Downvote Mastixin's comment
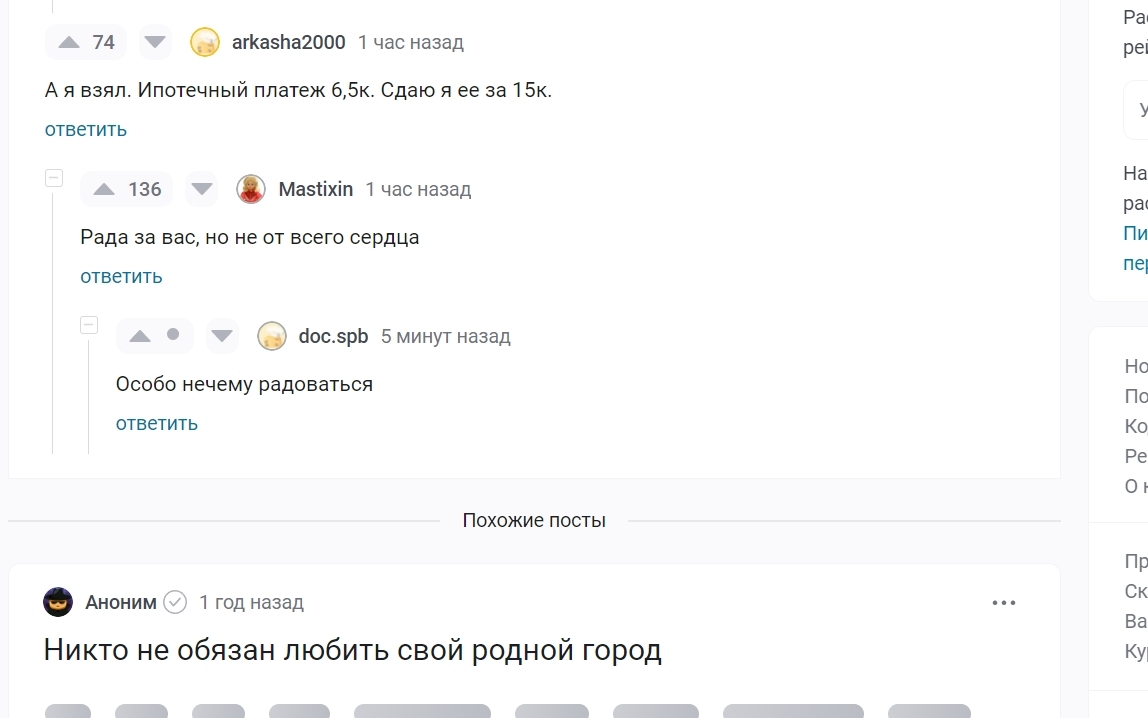The width and height of the screenshot is (1148, 718). click(x=202, y=189)
